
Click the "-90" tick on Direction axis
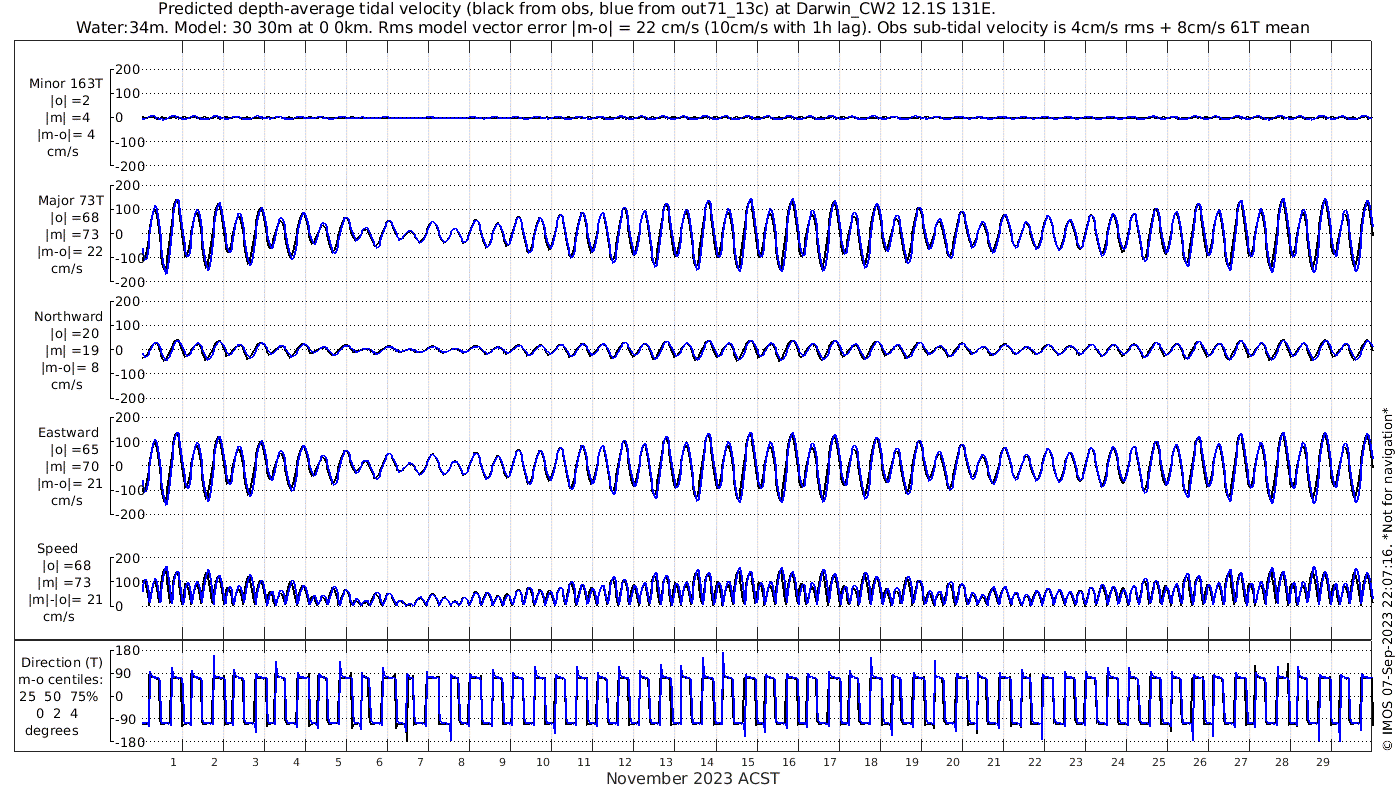pos(127,719)
